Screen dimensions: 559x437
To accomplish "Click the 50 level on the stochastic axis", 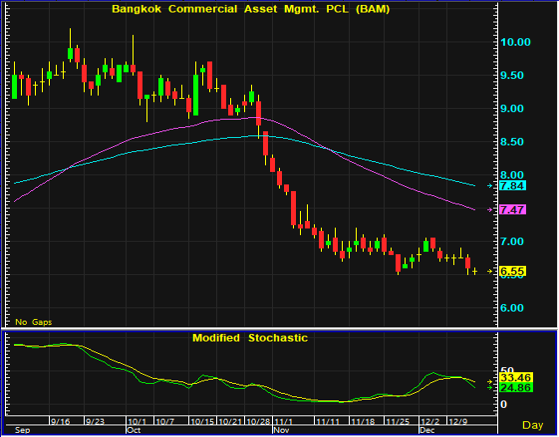I will point(507,371).
